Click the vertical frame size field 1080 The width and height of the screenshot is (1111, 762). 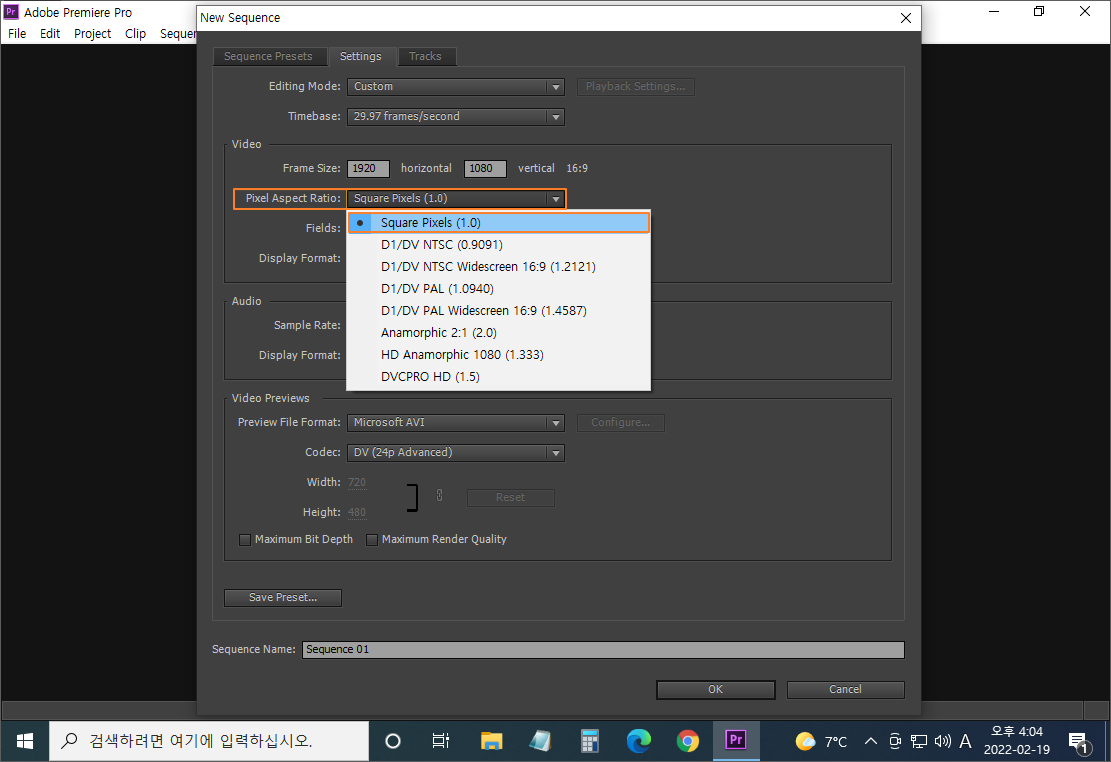pos(485,169)
